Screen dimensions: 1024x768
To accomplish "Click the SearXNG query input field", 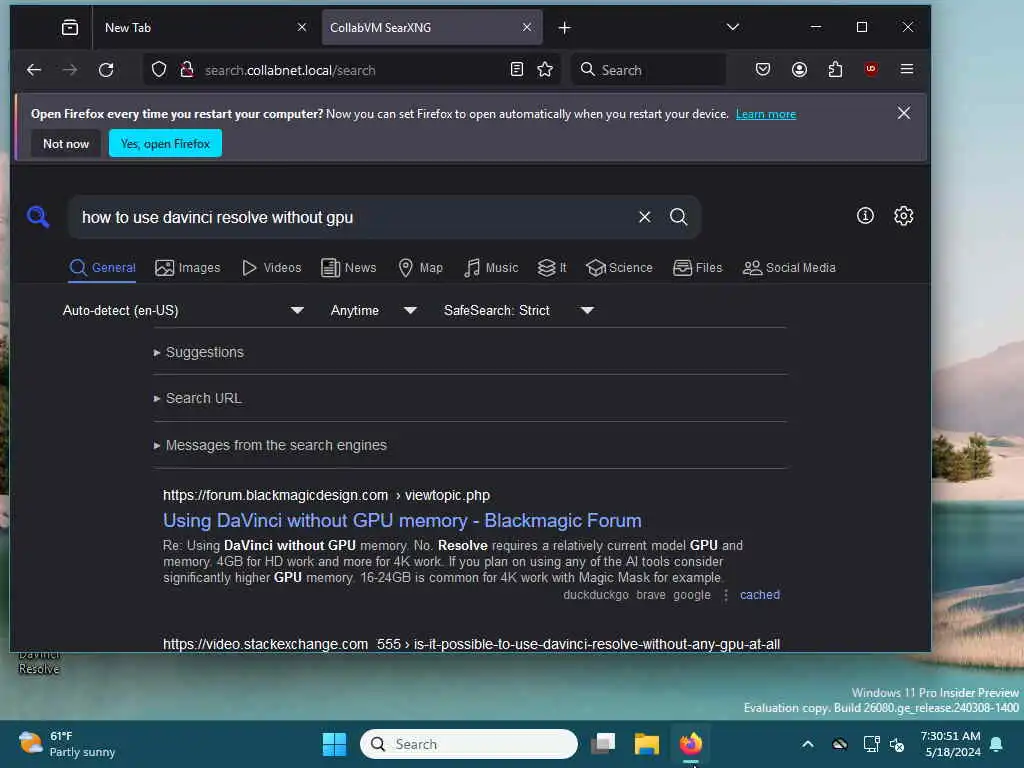I will click(x=353, y=217).
